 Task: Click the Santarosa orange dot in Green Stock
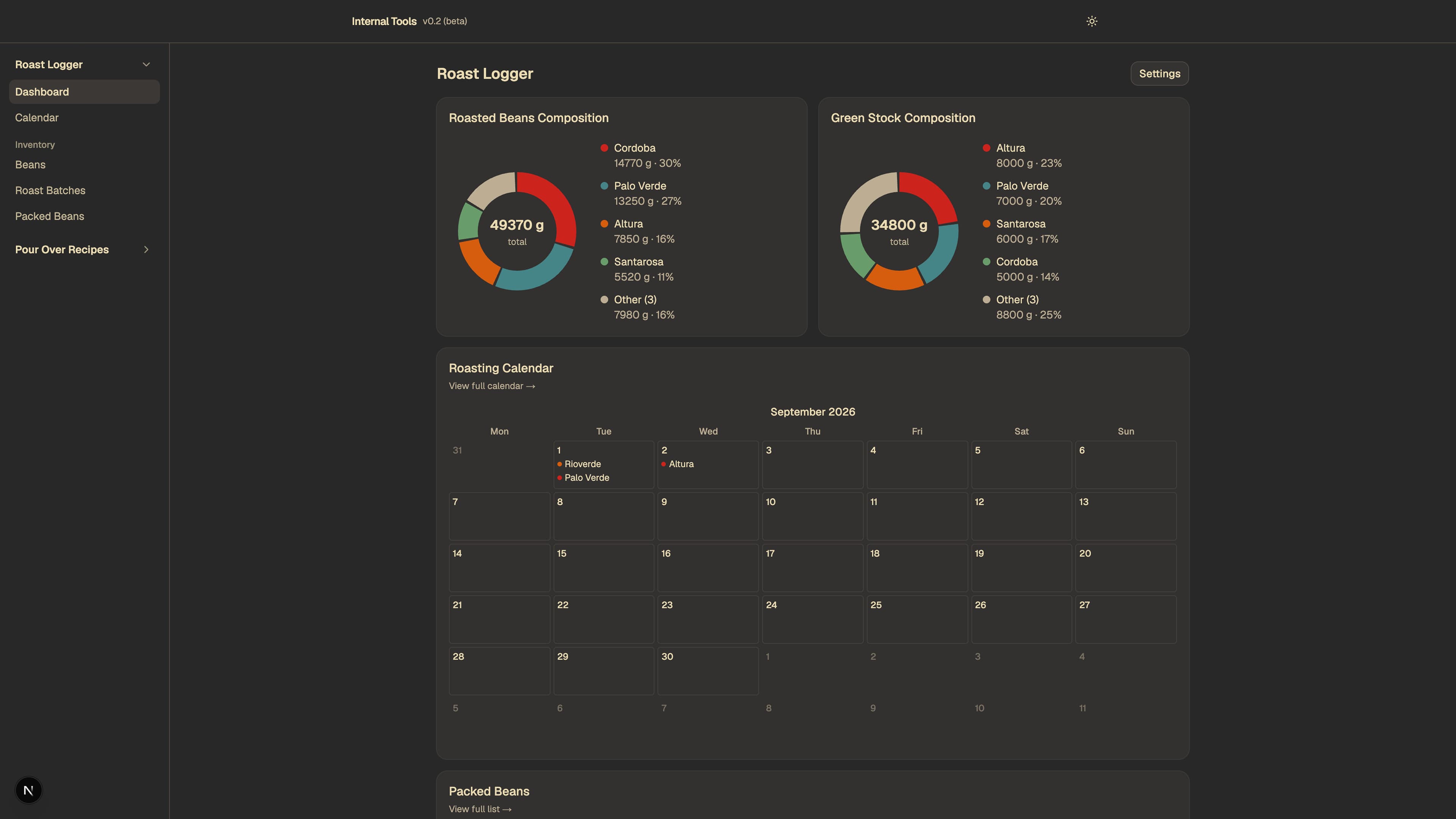coord(986,223)
